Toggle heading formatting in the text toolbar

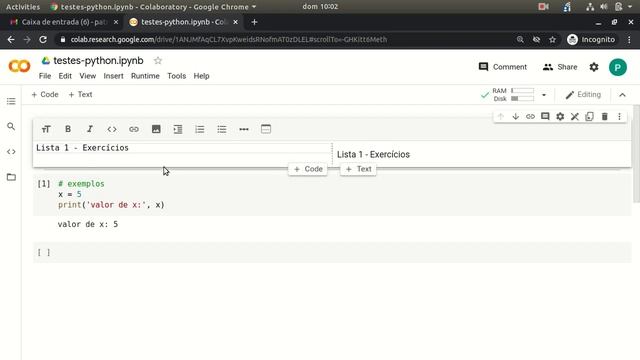[46, 129]
